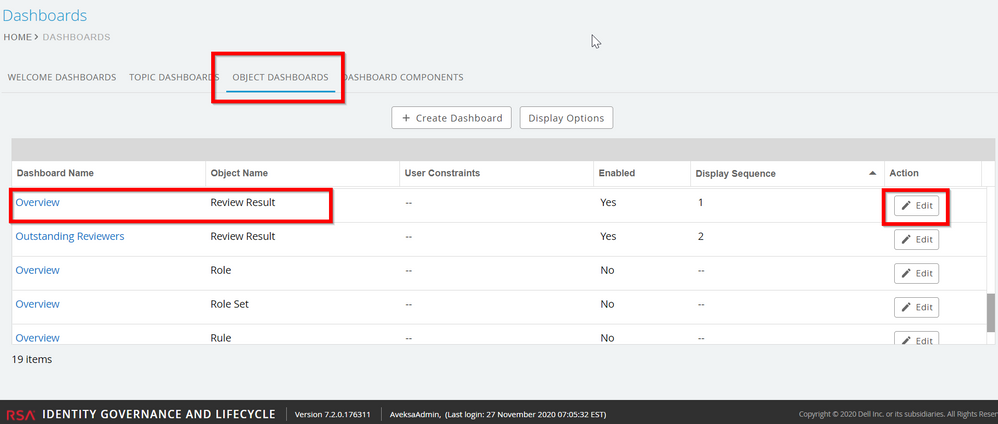
Task: Select the Object Dashboards tab
Action: tap(280, 77)
